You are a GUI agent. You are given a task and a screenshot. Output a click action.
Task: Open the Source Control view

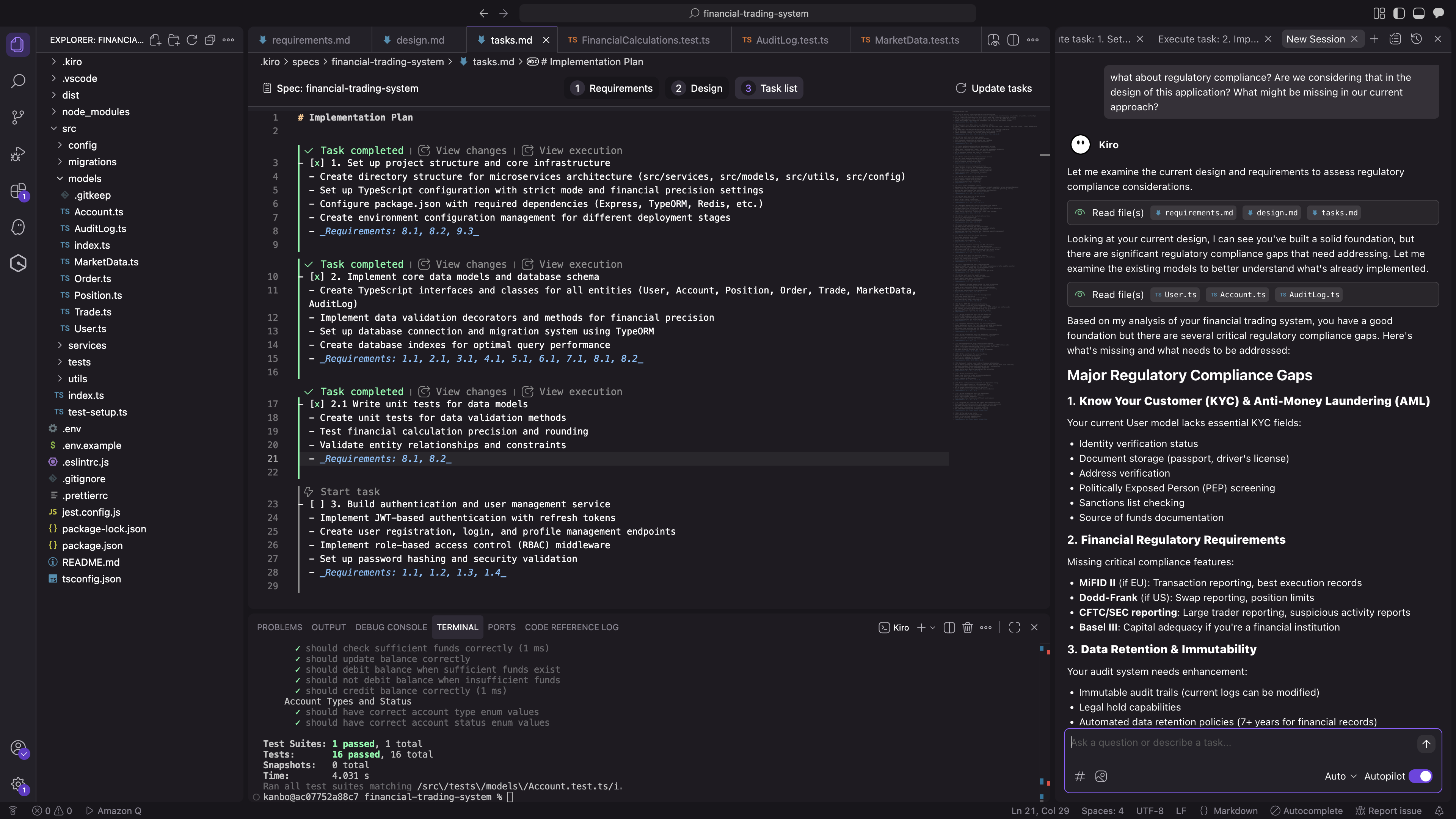pos(17,117)
